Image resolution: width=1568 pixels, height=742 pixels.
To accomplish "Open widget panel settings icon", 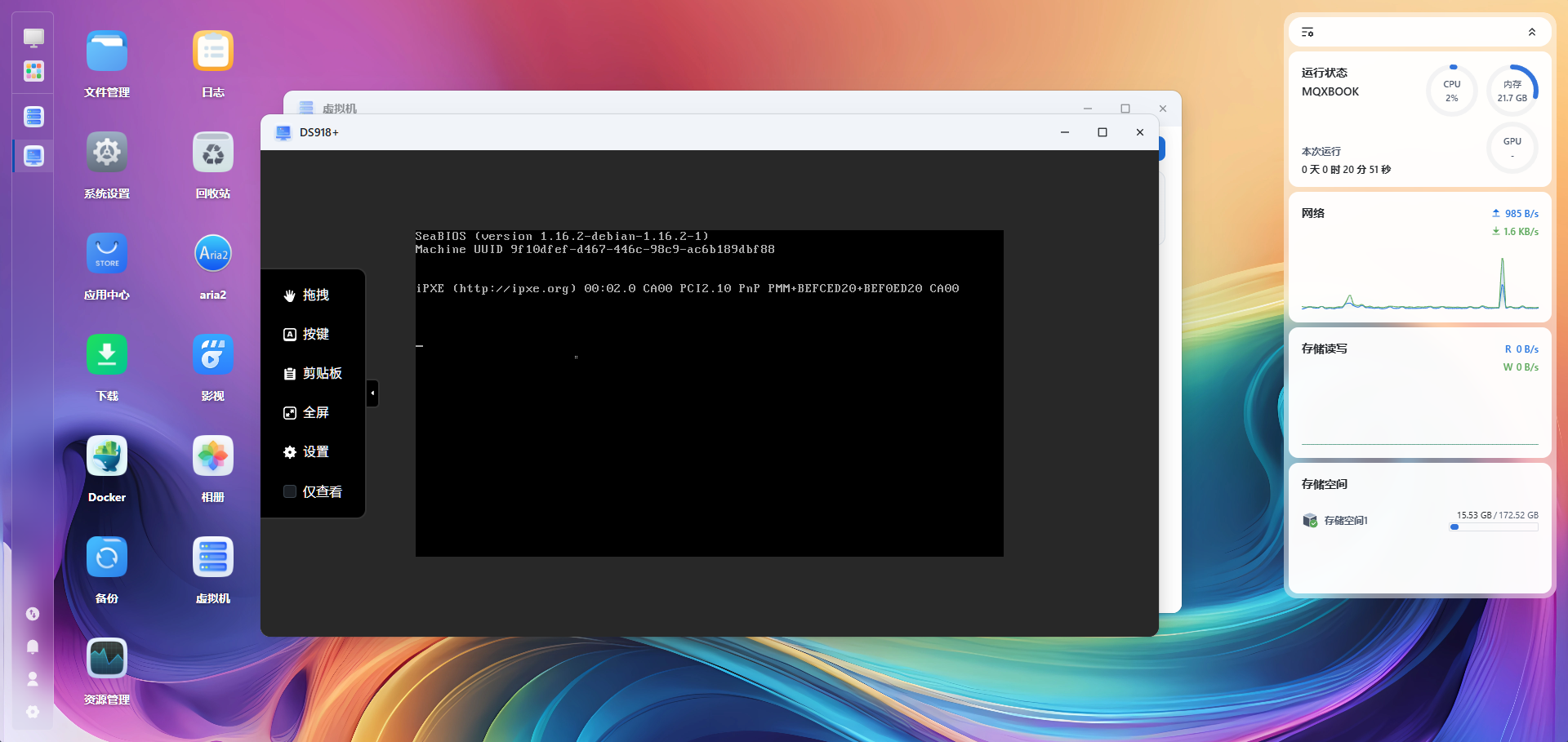I will pos(1307,33).
